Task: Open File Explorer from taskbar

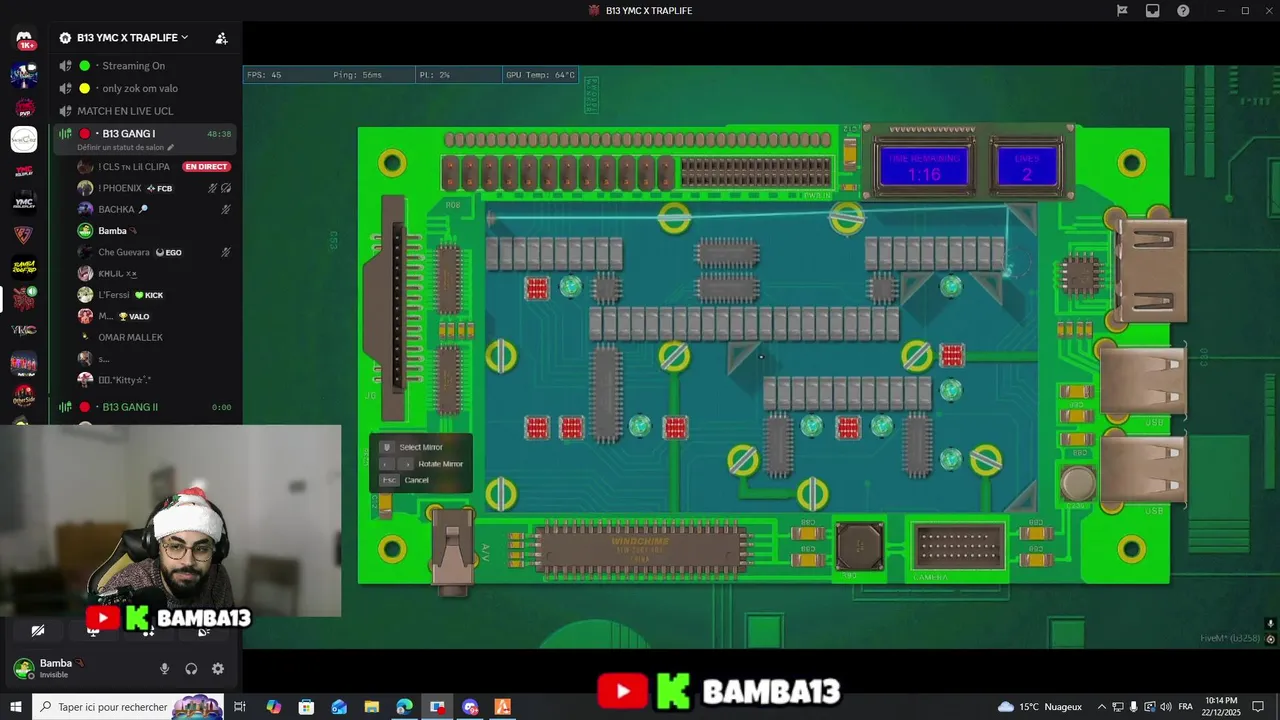Action: (x=372, y=707)
